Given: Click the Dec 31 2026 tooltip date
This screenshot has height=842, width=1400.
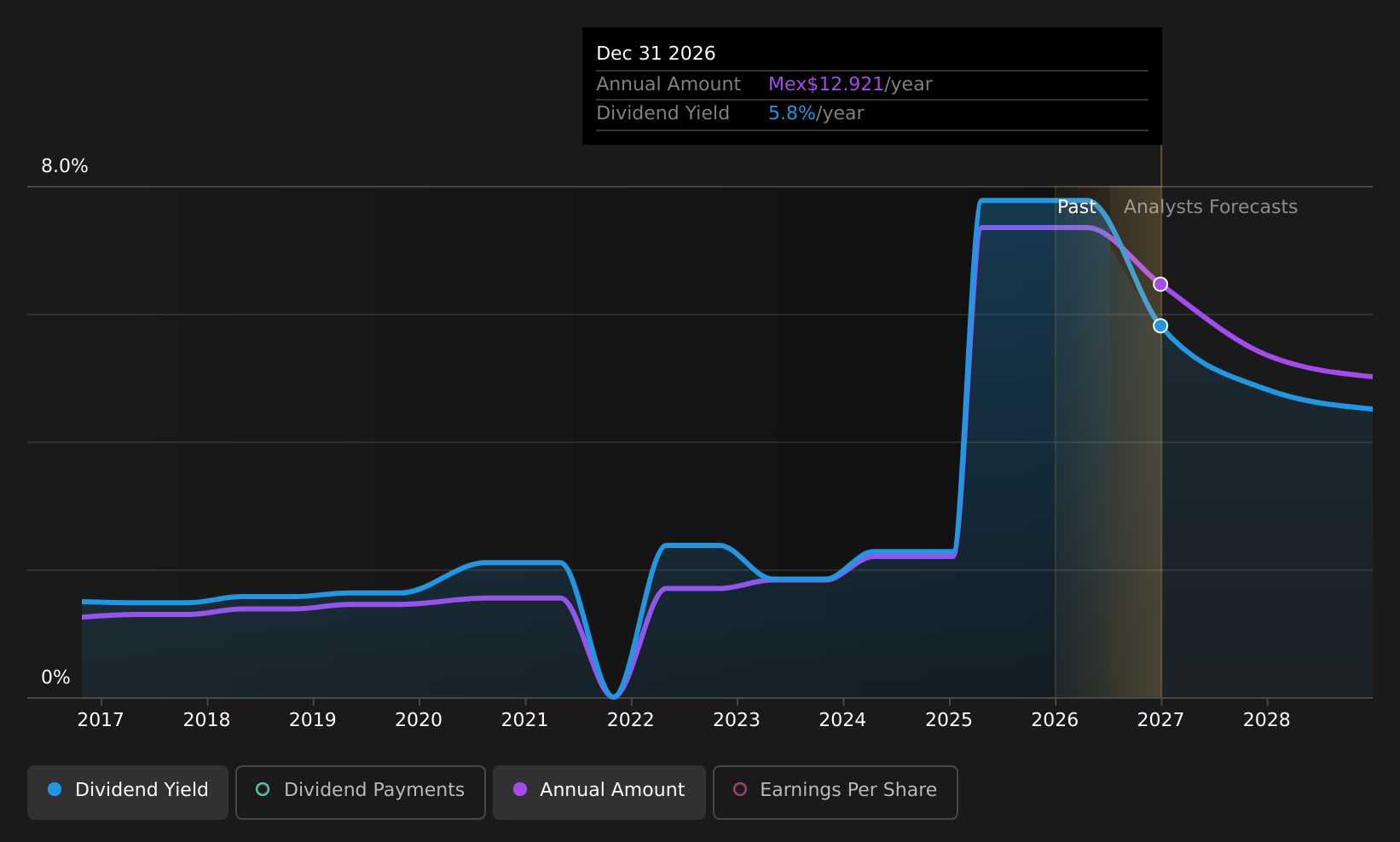Looking at the screenshot, I should [656, 54].
